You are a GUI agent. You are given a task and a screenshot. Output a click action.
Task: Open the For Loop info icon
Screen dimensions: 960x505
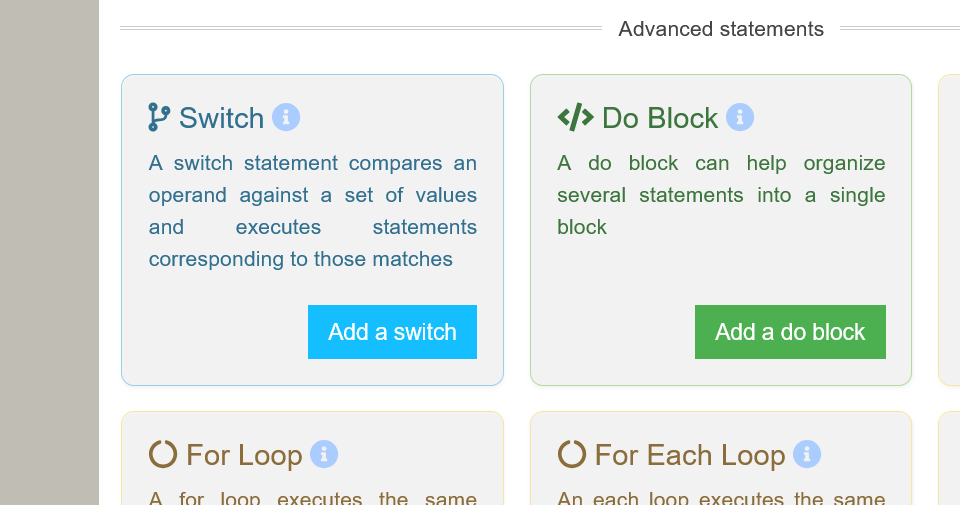pyautogui.click(x=324, y=455)
